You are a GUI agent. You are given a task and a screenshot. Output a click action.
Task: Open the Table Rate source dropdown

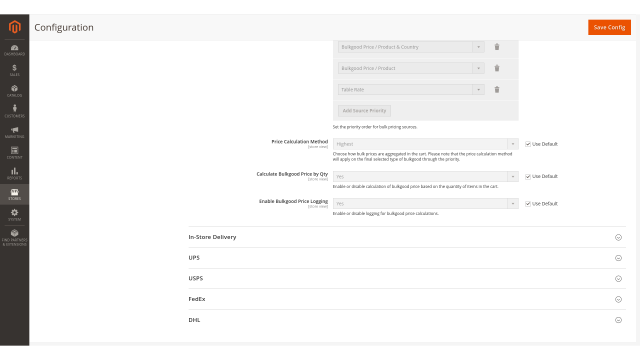pyautogui.click(x=411, y=89)
